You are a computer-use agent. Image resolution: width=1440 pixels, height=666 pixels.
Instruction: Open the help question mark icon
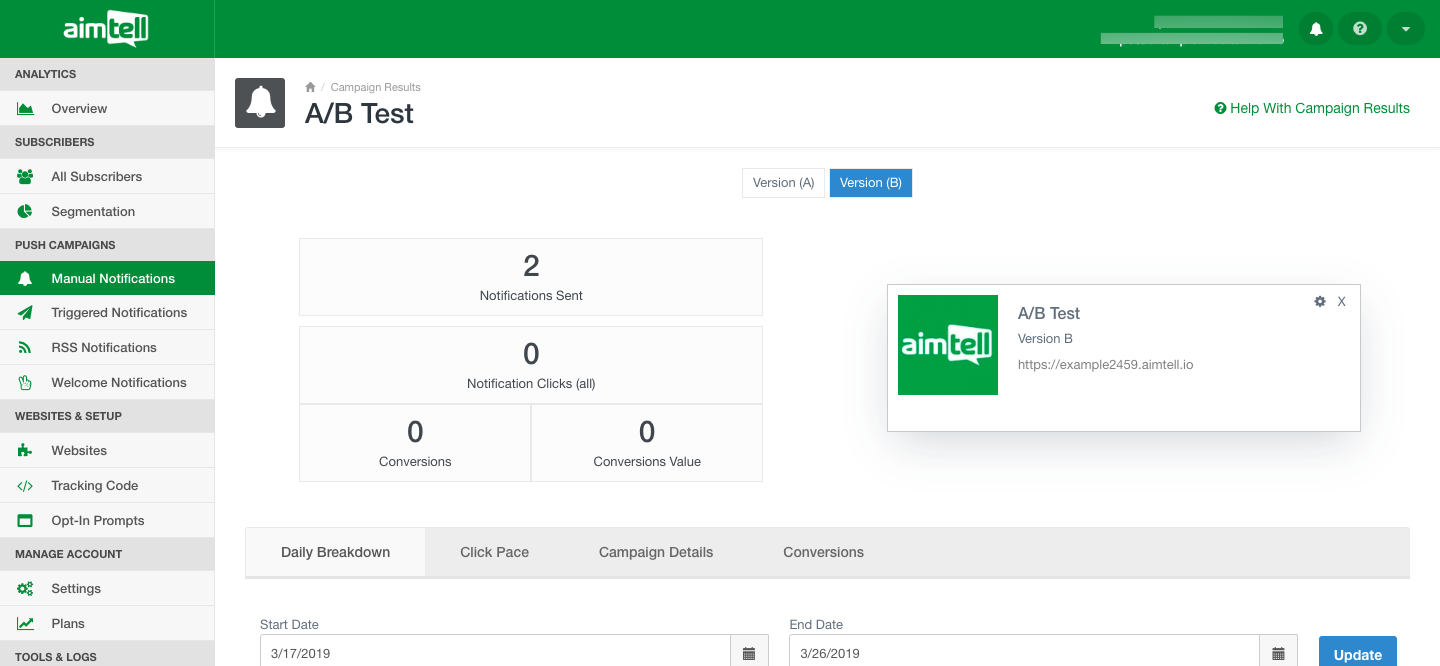pos(1360,29)
